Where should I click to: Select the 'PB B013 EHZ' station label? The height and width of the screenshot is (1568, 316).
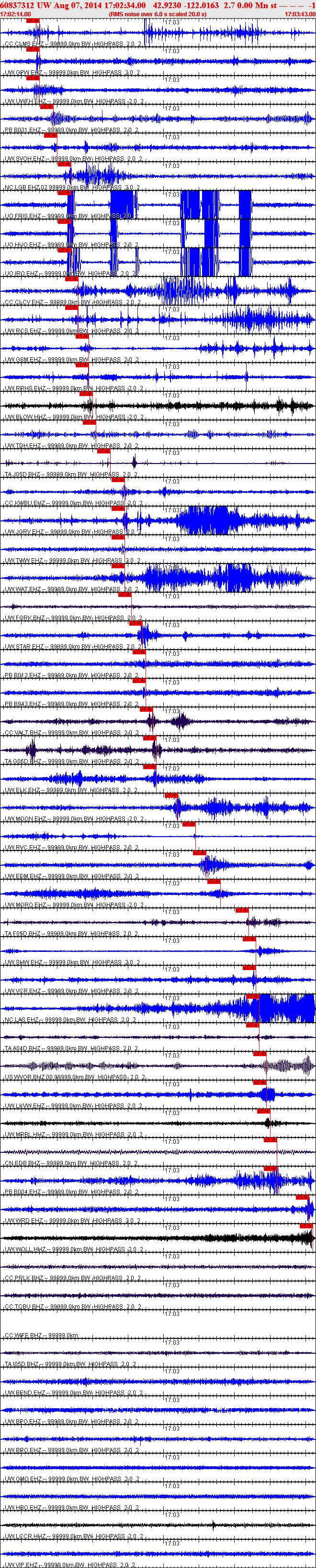click(25, 674)
